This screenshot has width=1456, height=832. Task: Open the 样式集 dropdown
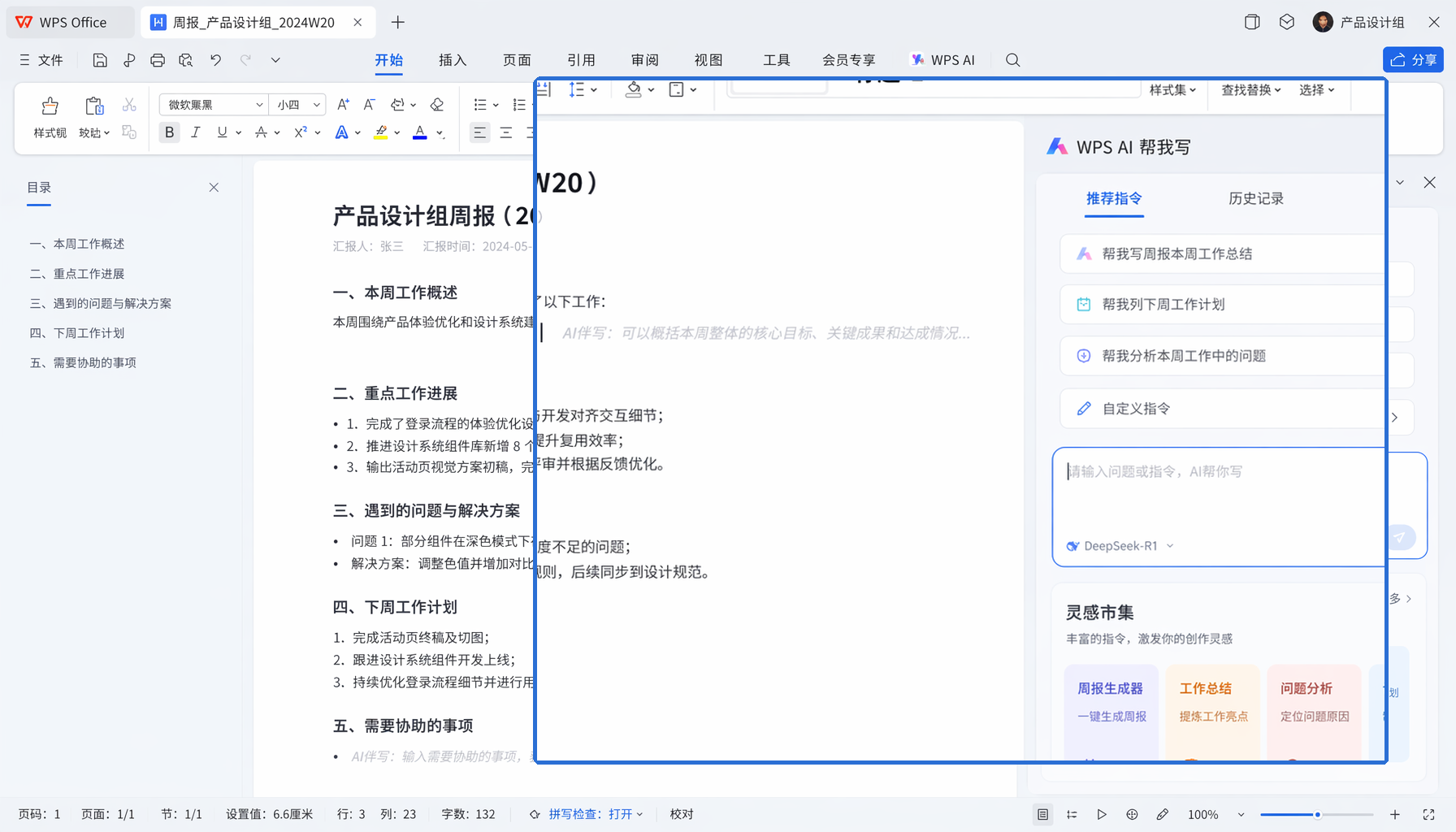(x=1172, y=89)
